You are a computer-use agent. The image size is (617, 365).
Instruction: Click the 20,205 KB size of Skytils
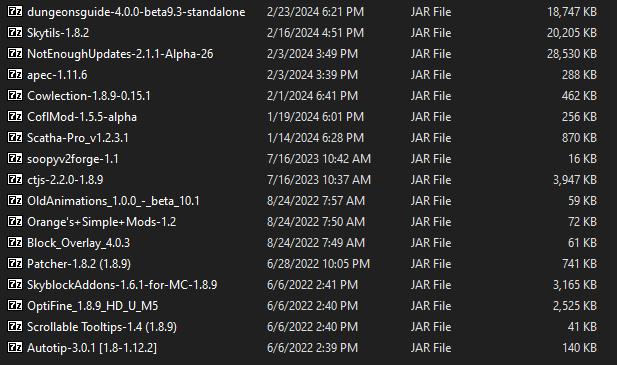[x=572, y=33]
